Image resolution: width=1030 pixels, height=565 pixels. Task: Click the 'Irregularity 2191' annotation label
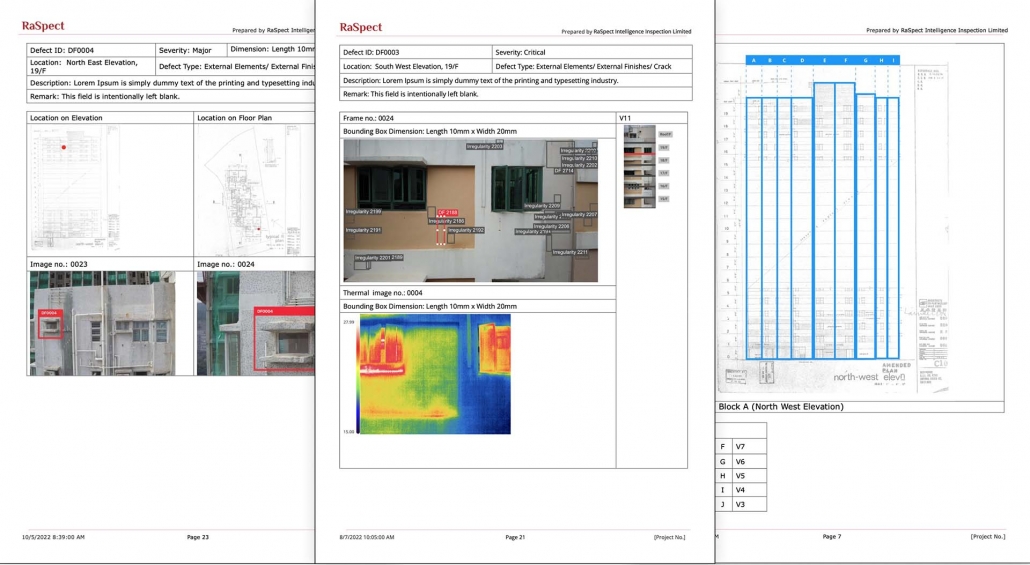pyautogui.click(x=363, y=230)
